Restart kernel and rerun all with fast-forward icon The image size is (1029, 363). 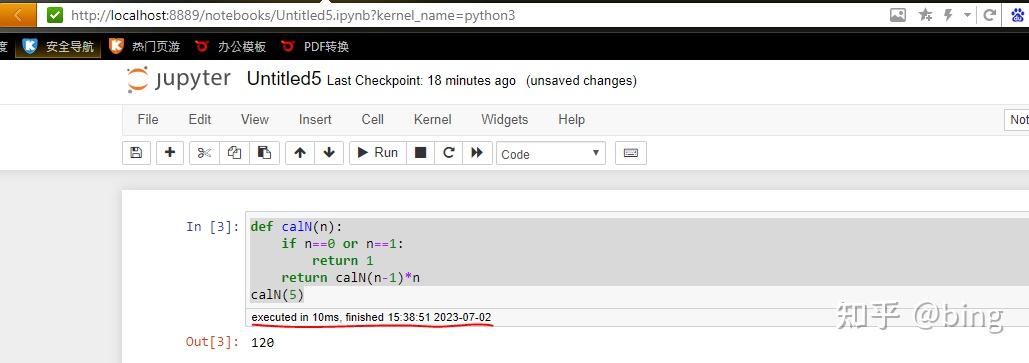478,153
